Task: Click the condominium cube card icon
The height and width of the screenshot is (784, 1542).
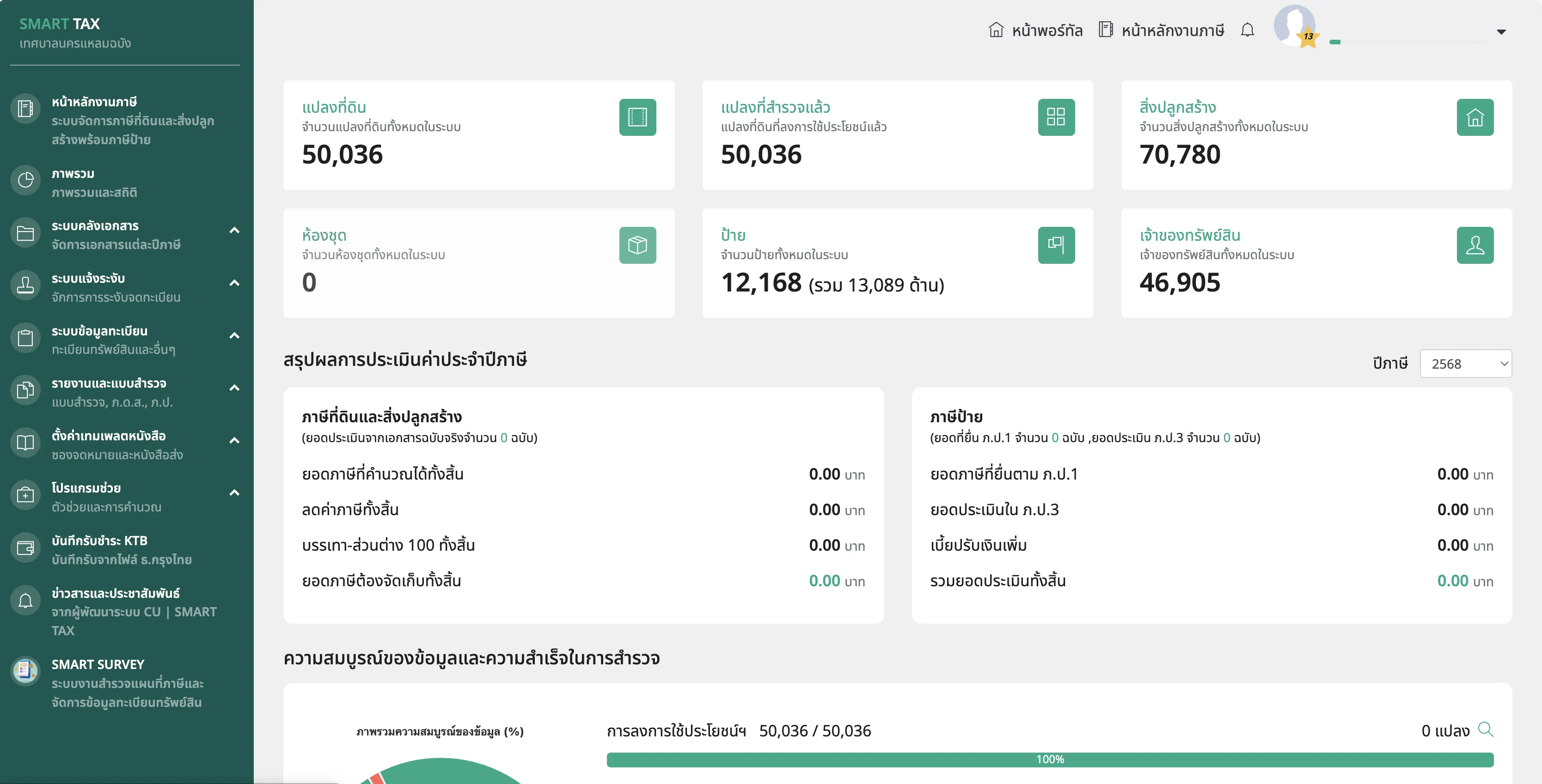Action: (637, 245)
